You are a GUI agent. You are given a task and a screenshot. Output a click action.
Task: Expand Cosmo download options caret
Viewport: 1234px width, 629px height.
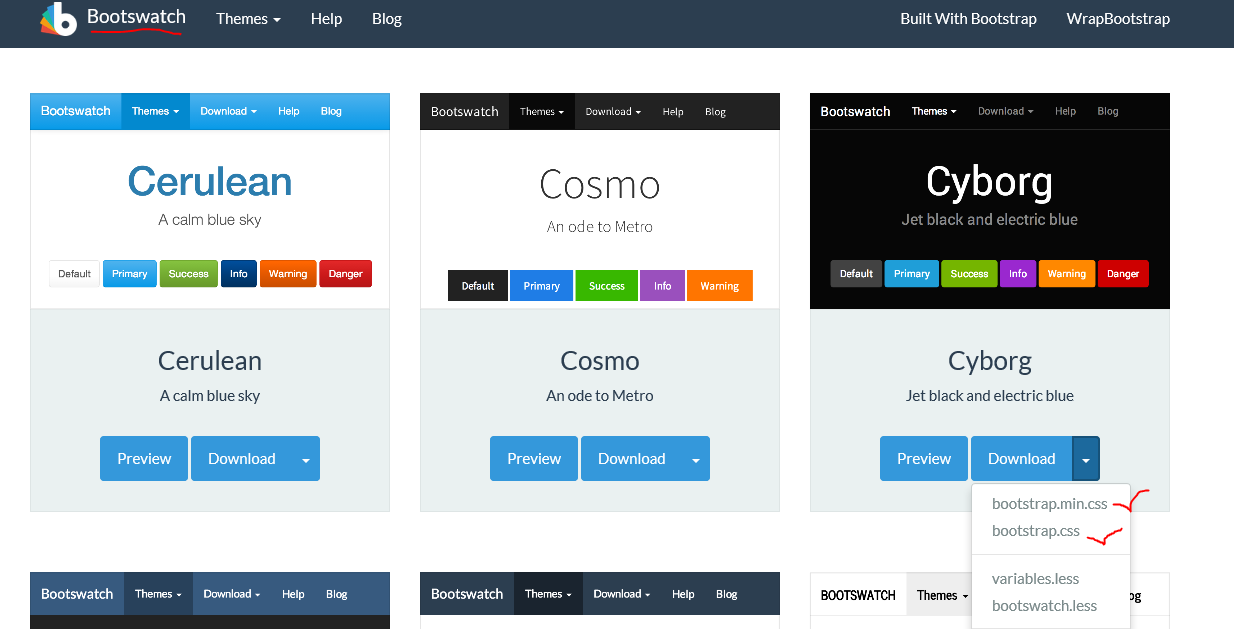tap(696, 459)
